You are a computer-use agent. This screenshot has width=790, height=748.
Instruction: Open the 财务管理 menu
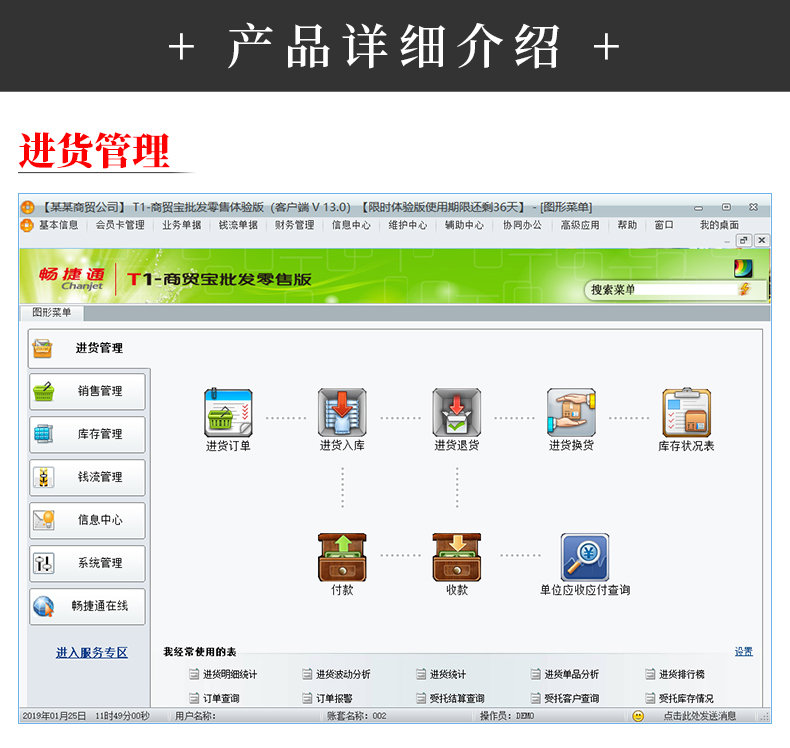click(294, 225)
